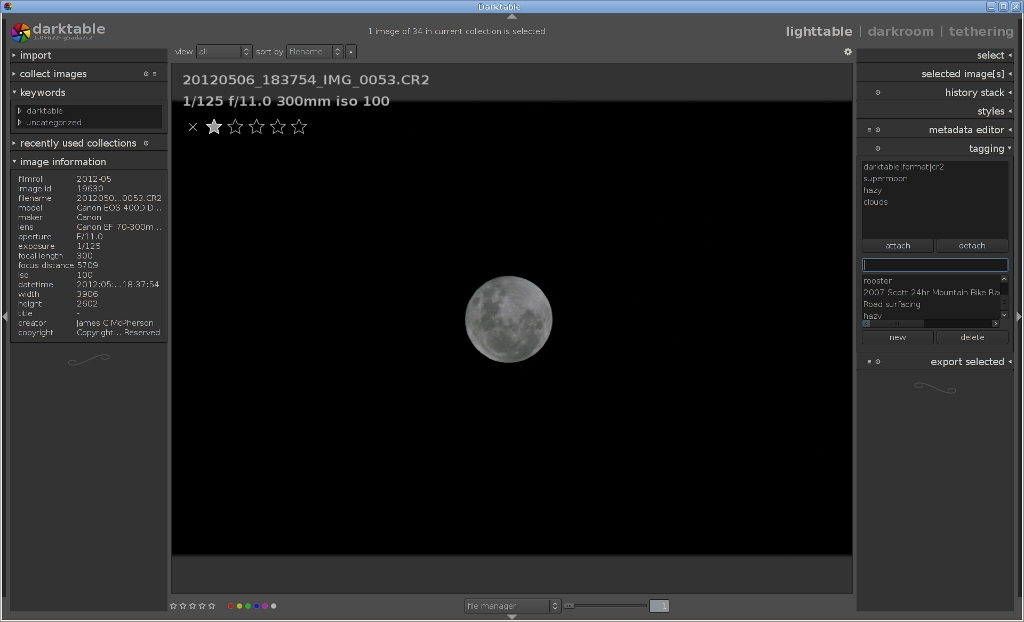Click first star in bottom toolbar

(174, 606)
